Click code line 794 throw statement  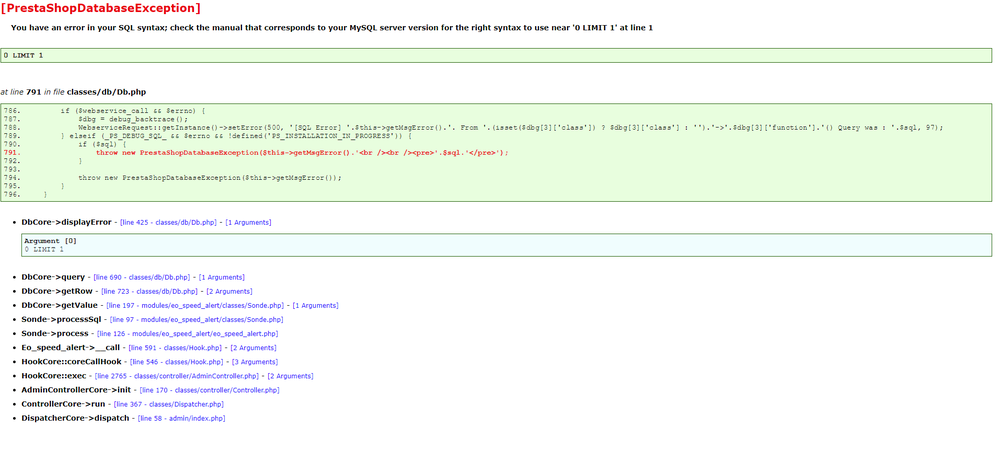point(210,178)
